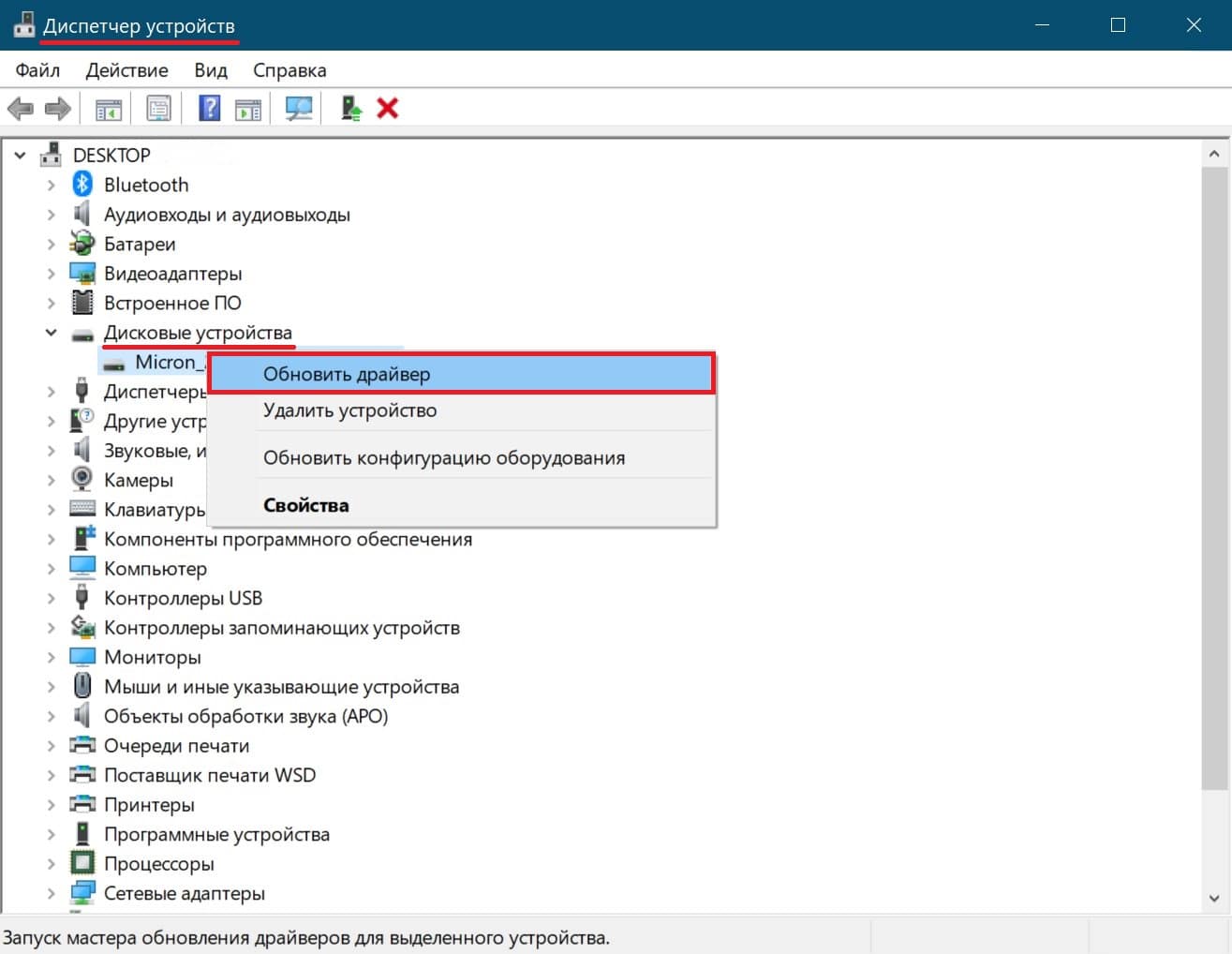1232x954 pixels.
Task: Select the Bluetooth category icon
Action: pyautogui.click(x=82, y=185)
